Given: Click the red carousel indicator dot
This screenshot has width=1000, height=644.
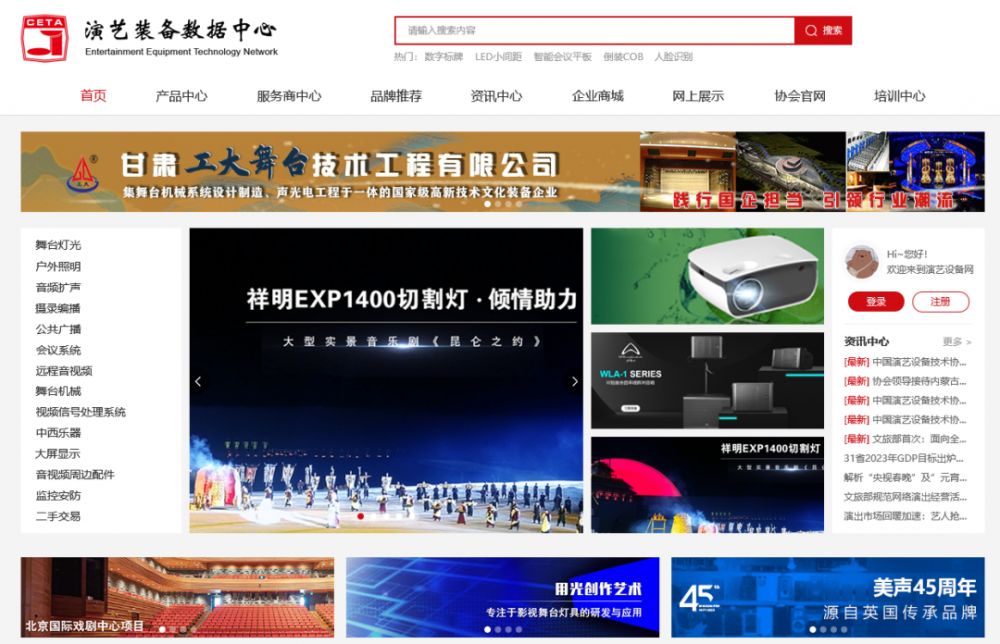Looking at the screenshot, I should coord(360,516).
